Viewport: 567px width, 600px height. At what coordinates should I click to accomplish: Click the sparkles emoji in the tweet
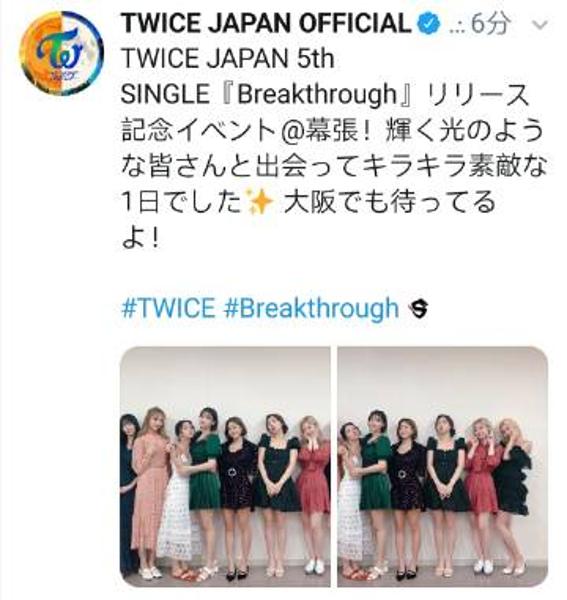coord(260,202)
